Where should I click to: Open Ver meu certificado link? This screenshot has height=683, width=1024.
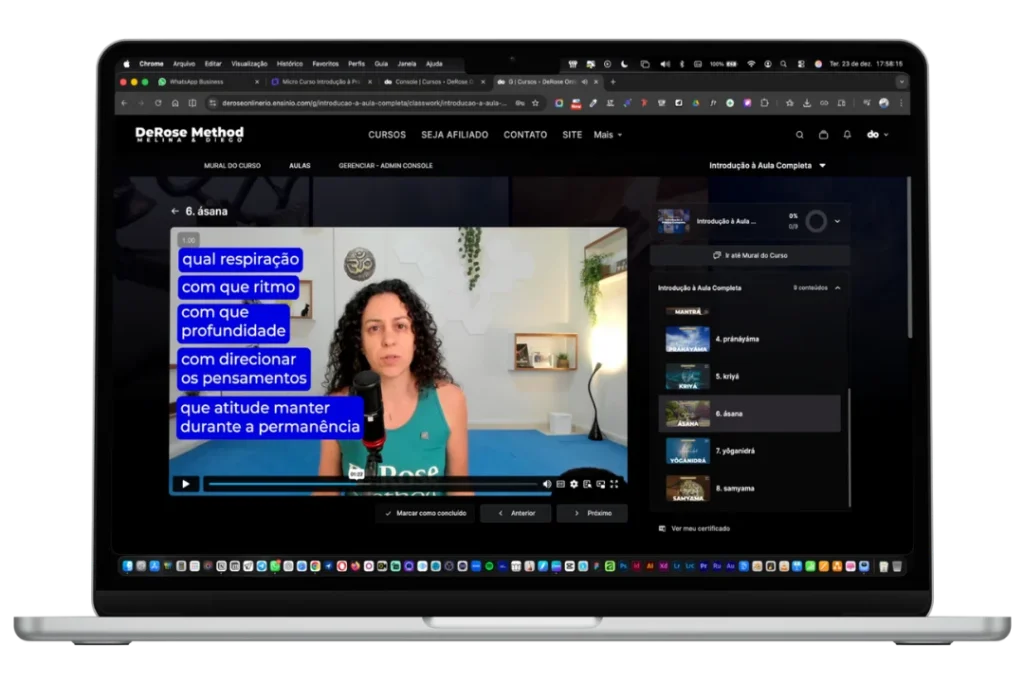(x=695, y=528)
